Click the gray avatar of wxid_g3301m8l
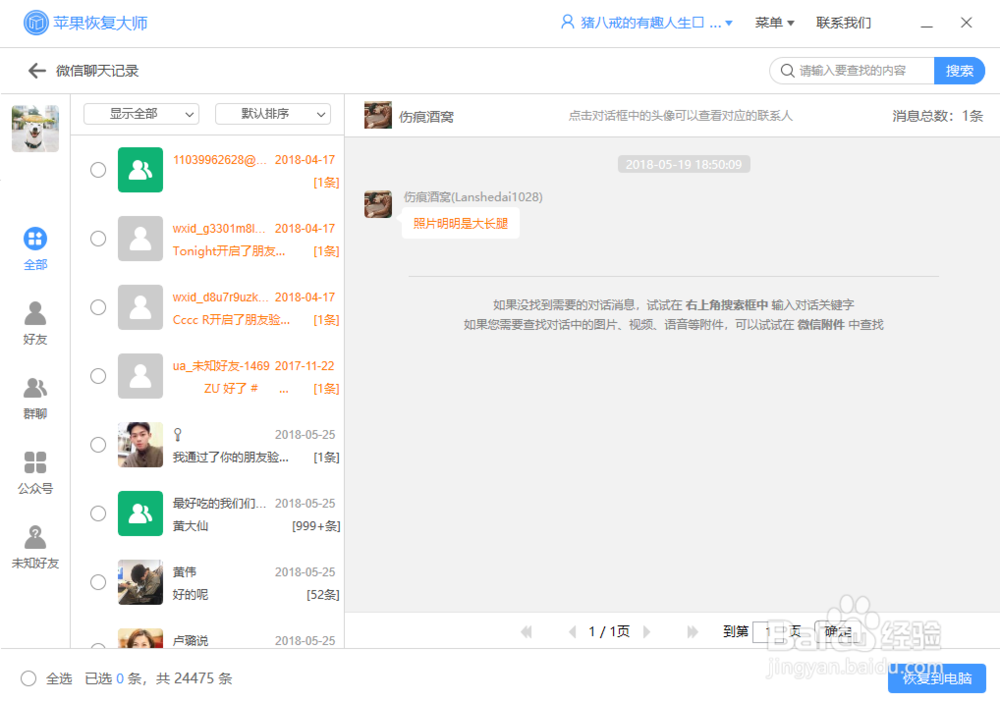1000x702 pixels. click(x=140, y=238)
